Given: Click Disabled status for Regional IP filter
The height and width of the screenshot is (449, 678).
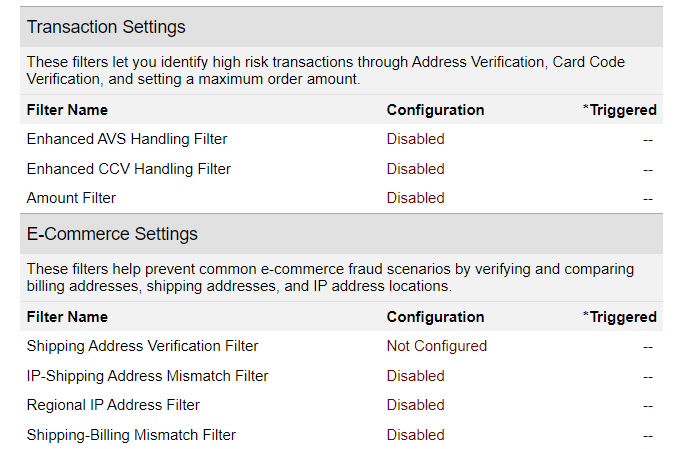Looking at the screenshot, I should 415,405.
